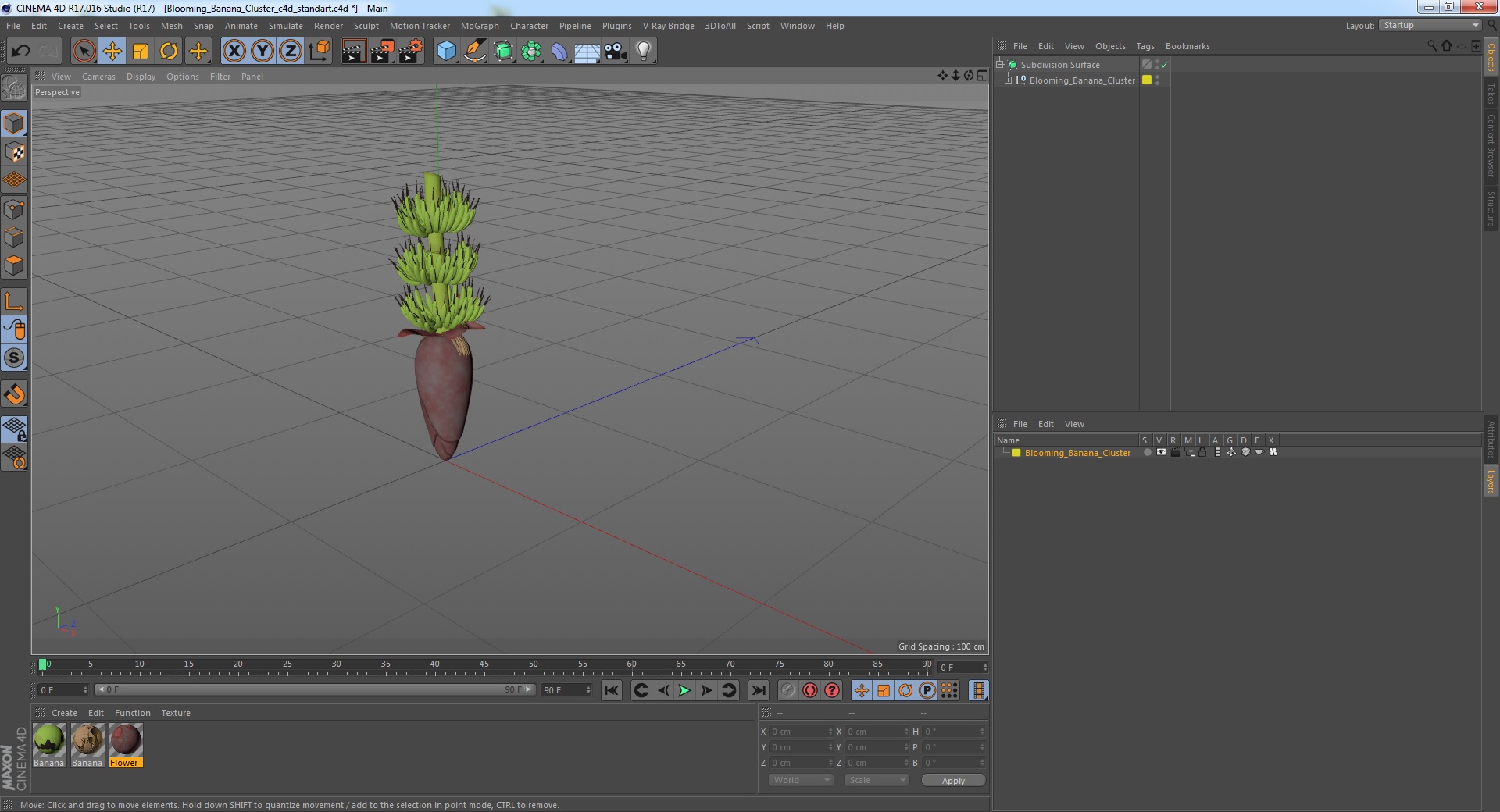Click the Coordinate System icon
Screen dimensions: 1500x812
pos(319,52)
